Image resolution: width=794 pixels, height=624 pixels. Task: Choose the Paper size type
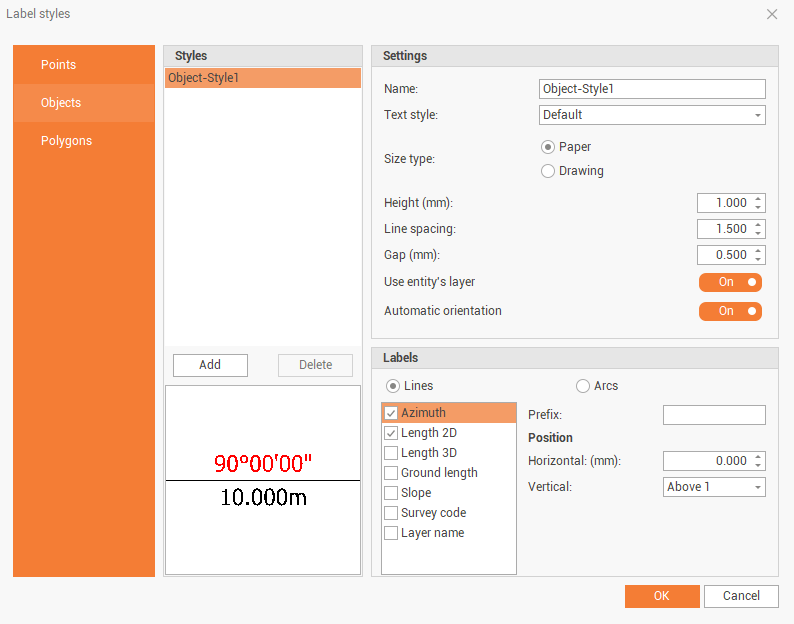pos(548,147)
